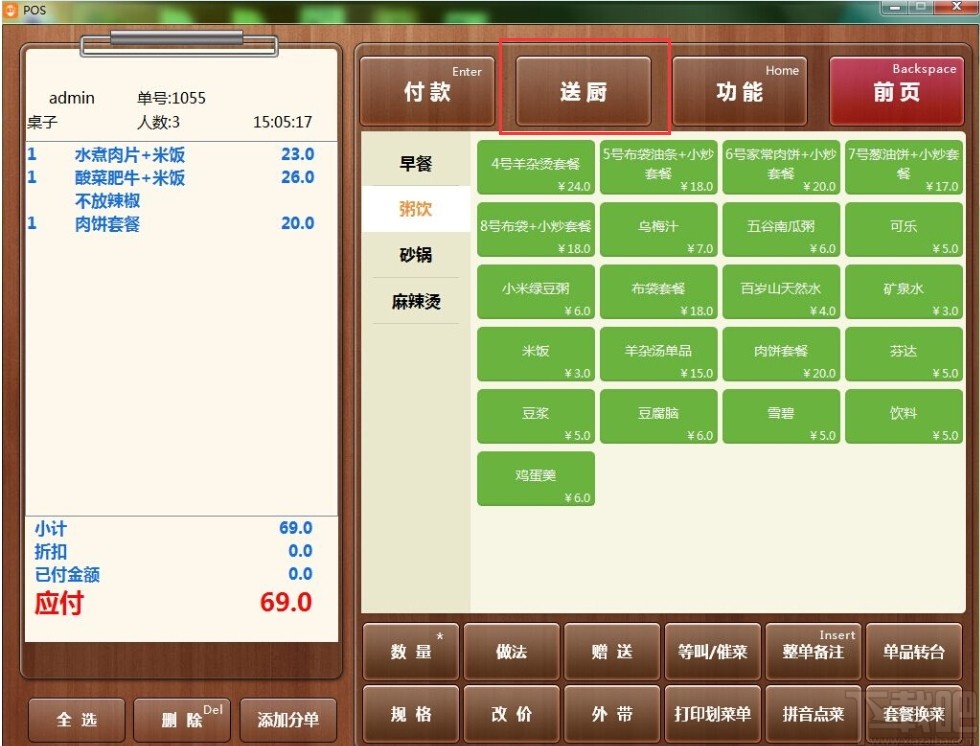
Task: Click the 数量 (Quantity) function key
Action: [409, 651]
